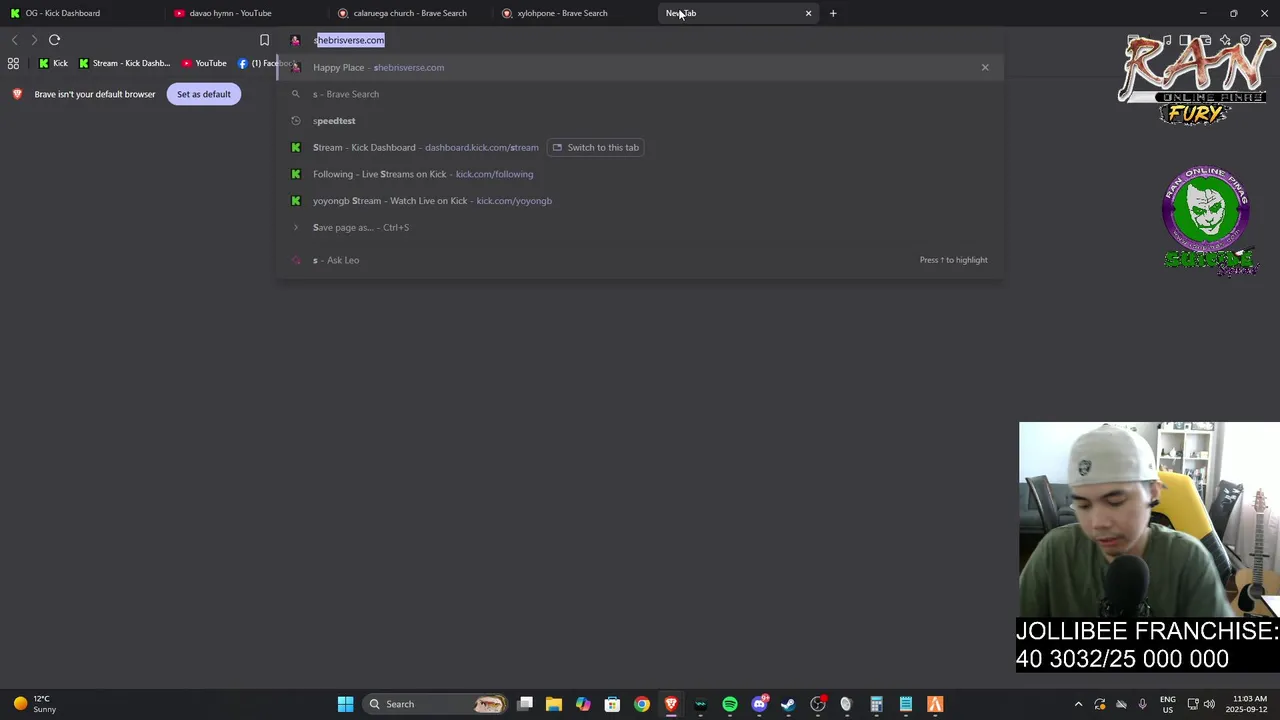Image resolution: width=1280 pixels, height=720 pixels.
Task: Open the Kick bookmark
Action: coord(53,63)
